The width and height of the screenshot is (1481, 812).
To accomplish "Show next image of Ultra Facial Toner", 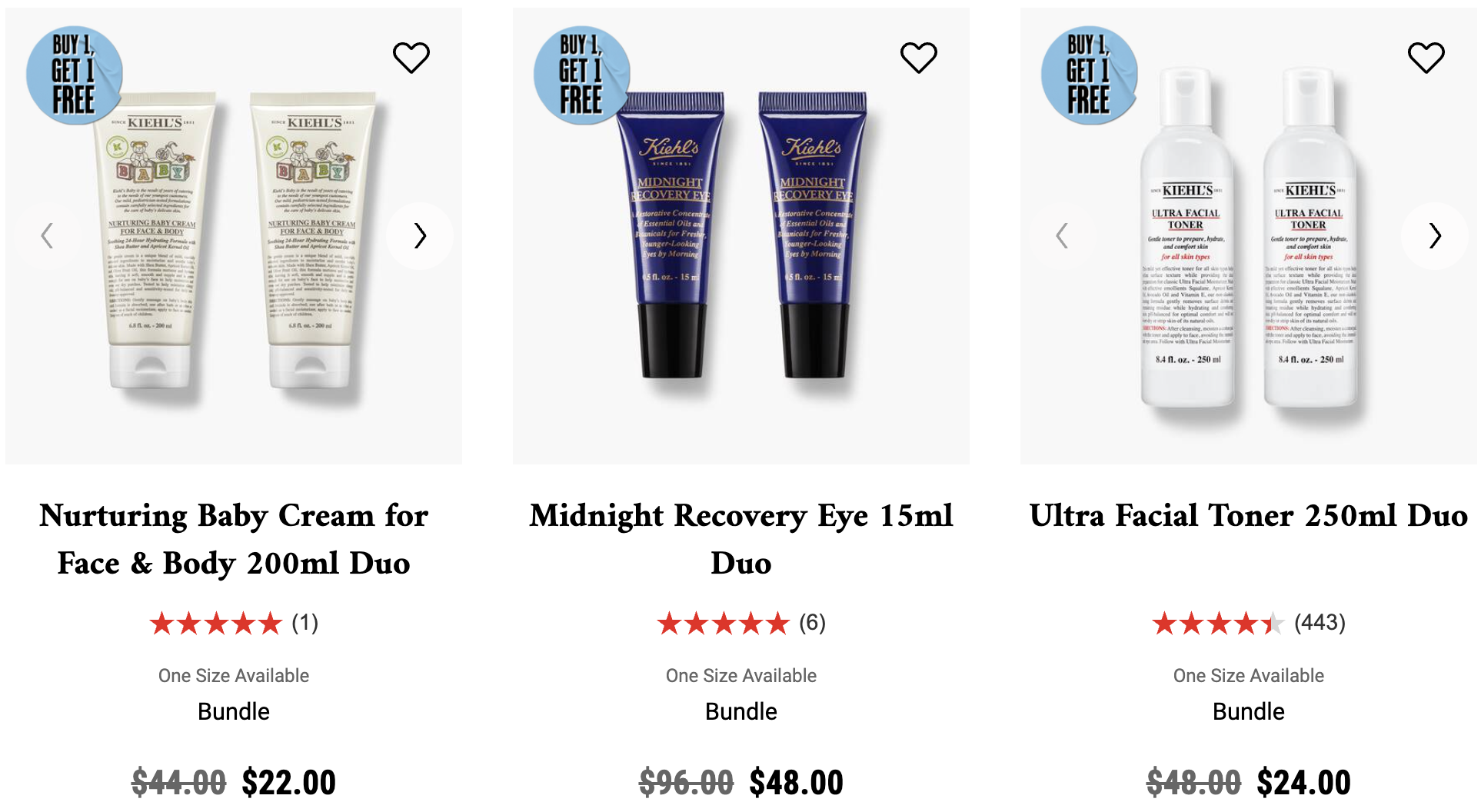I will (1435, 235).
